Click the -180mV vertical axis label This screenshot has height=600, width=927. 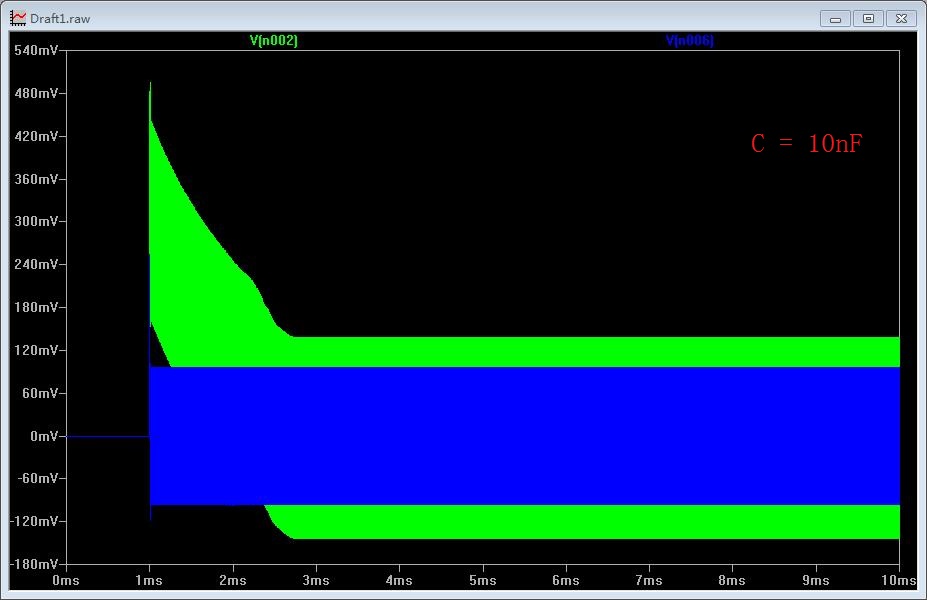pos(34,564)
